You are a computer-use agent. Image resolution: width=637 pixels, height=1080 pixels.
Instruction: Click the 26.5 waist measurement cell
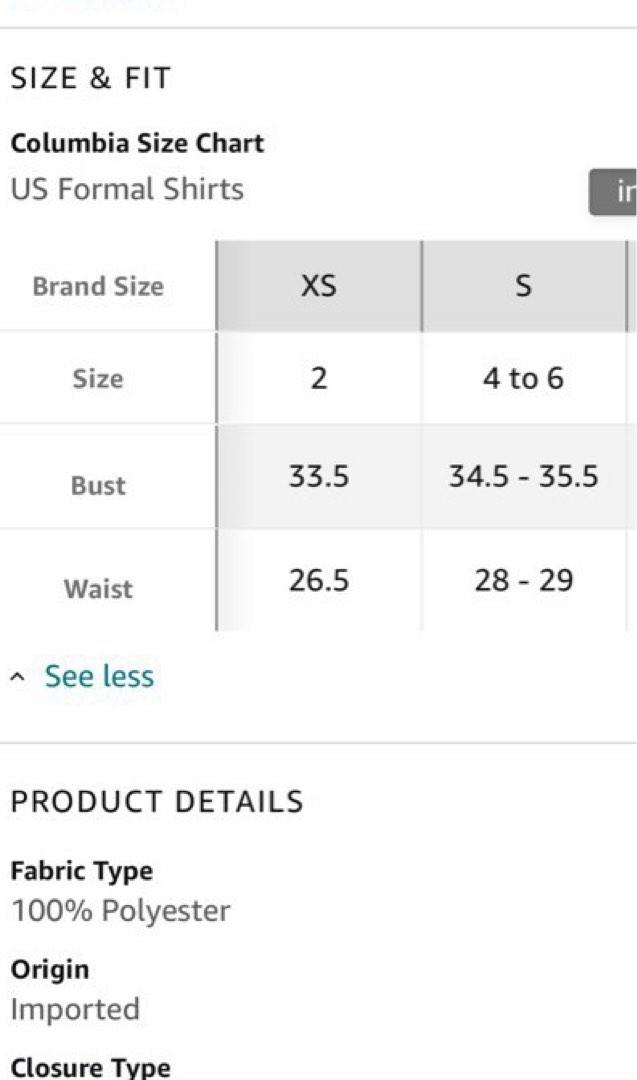(x=319, y=580)
